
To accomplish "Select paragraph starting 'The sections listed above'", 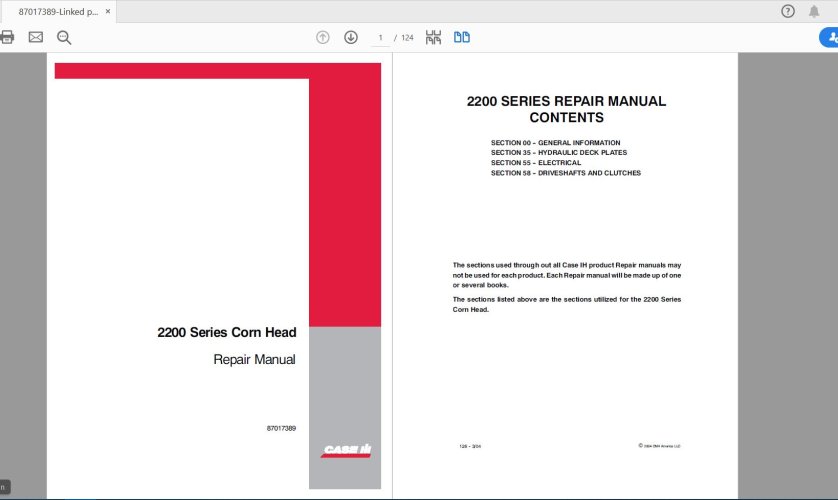I will pyautogui.click(x=567, y=304).
